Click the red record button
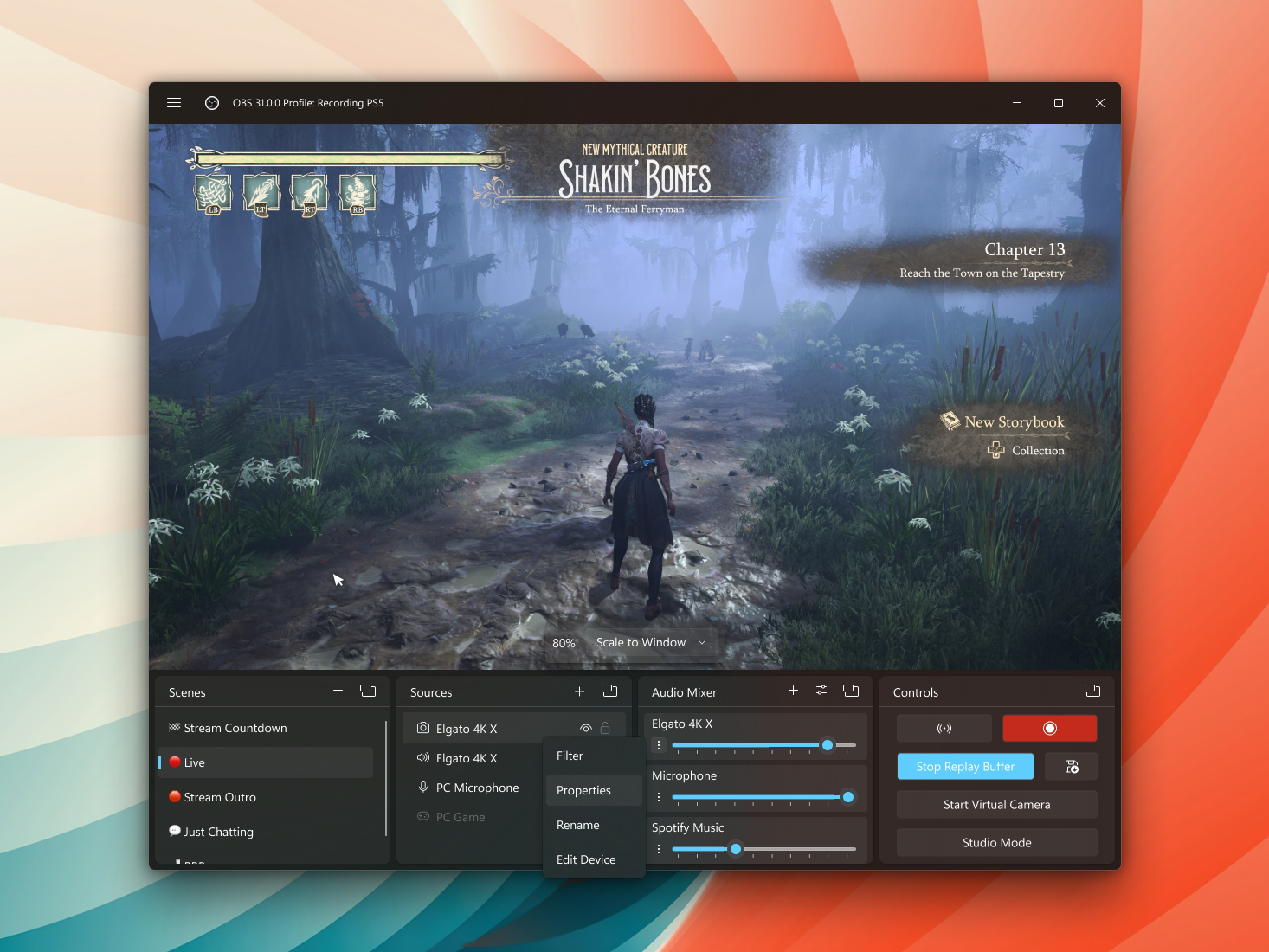 (1049, 728)
